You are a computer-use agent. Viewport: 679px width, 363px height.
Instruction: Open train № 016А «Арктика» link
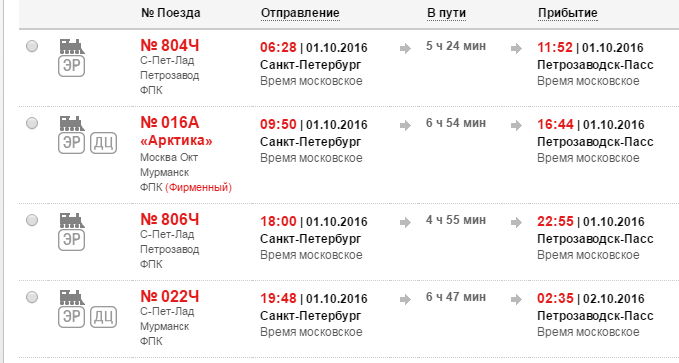tap(176, 131)
